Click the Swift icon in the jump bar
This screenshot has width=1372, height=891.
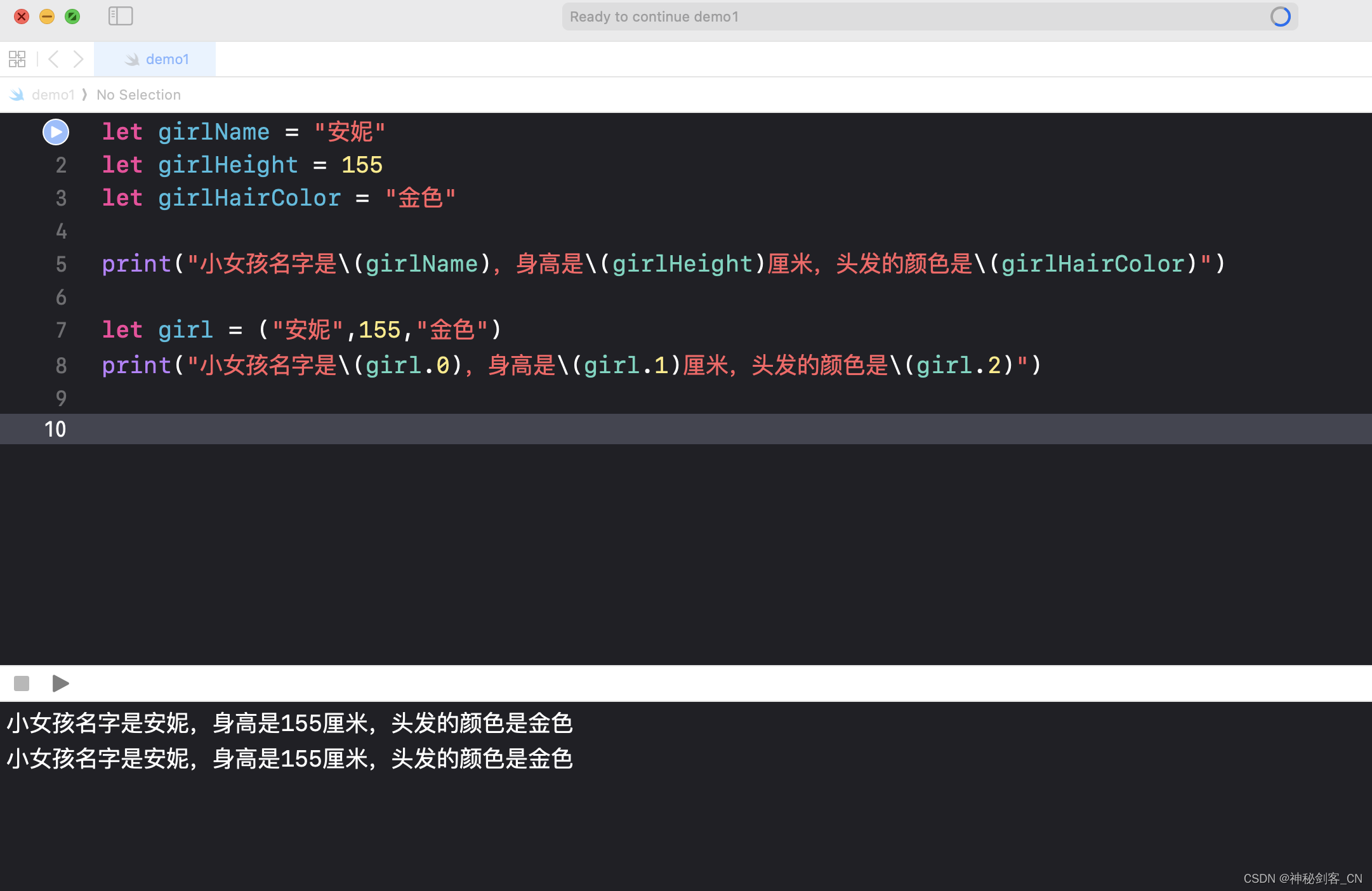[x=17, y=95]
